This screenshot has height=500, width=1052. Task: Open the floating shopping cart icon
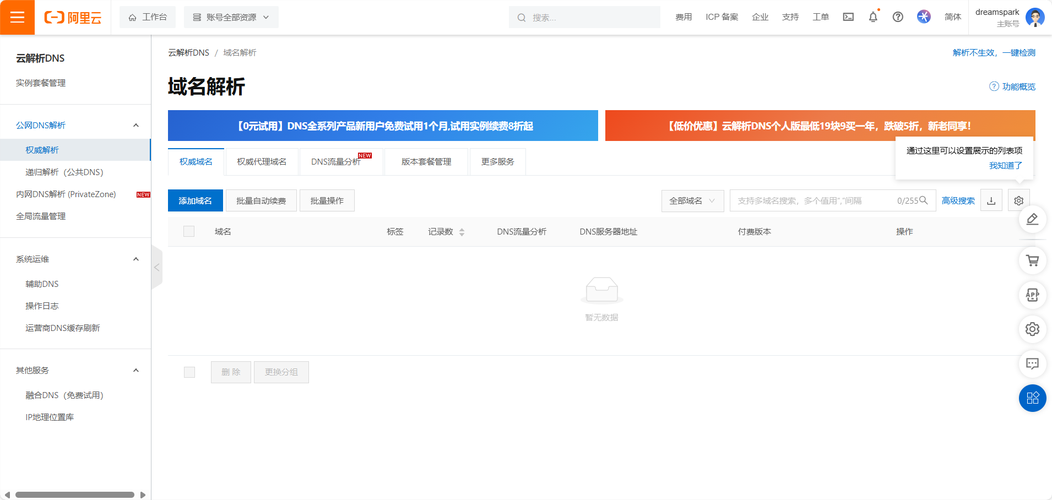pyautogui.click(x=1033, y=260)
